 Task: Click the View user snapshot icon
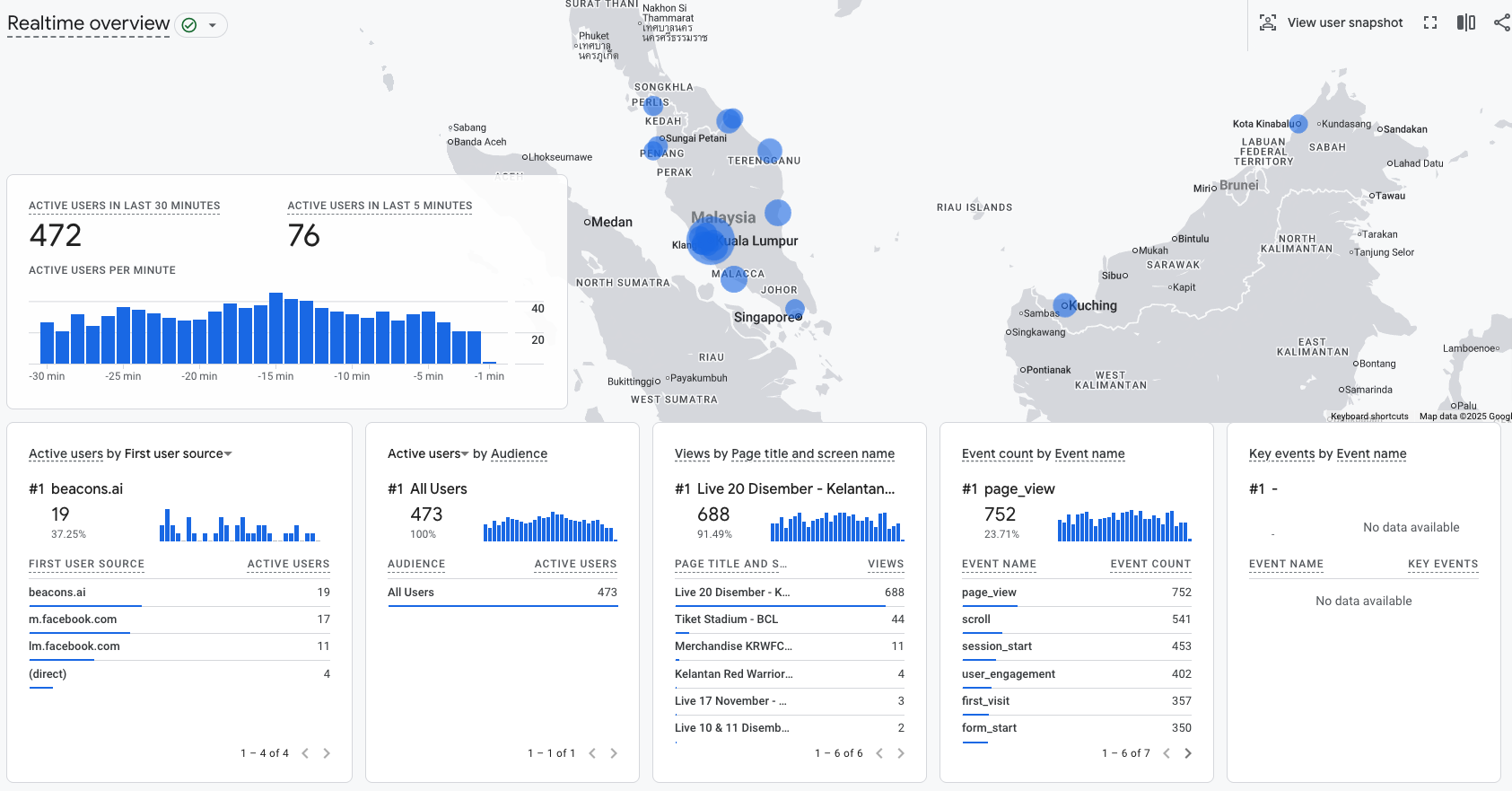pos(1267,23)
